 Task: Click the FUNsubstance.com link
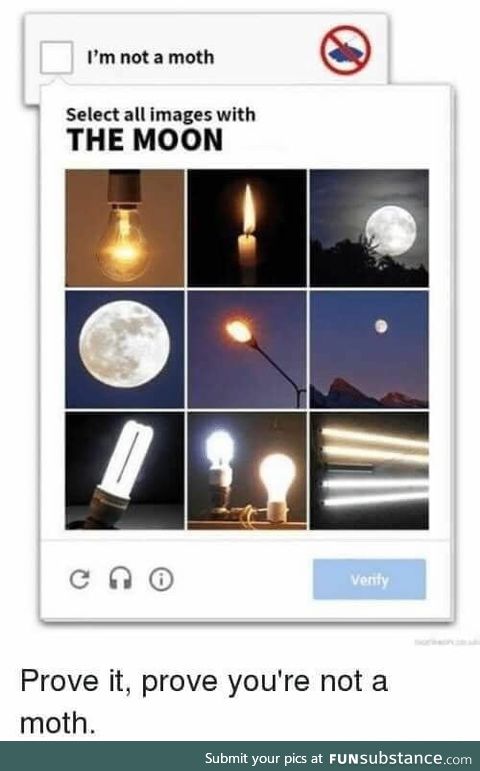click(400, 758)
